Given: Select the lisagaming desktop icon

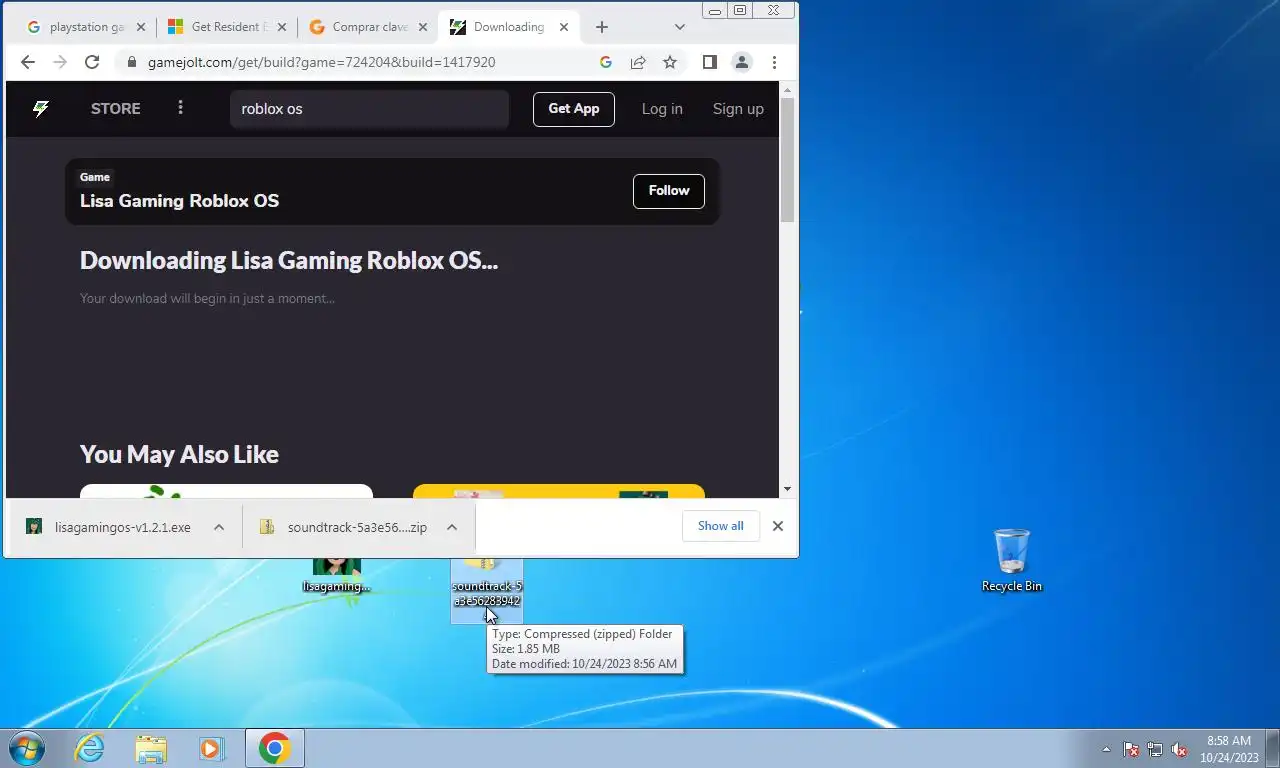Looking at the screenshot, I should pyautogui.click(x=336, y=576).
